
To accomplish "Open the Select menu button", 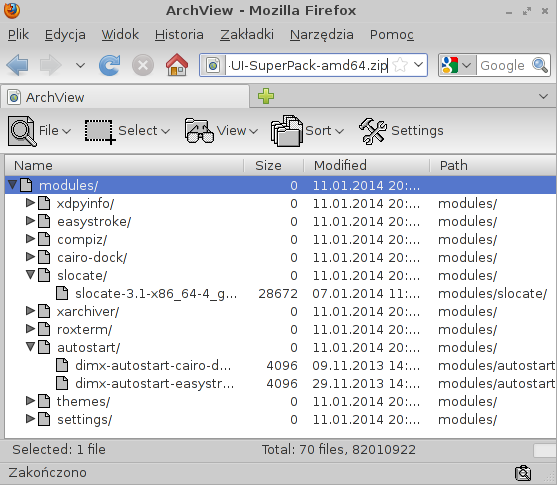I will (127, 131).
